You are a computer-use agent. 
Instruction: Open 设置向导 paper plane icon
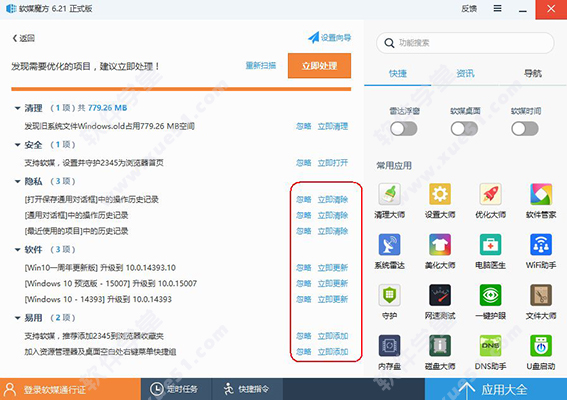[313, 37]
